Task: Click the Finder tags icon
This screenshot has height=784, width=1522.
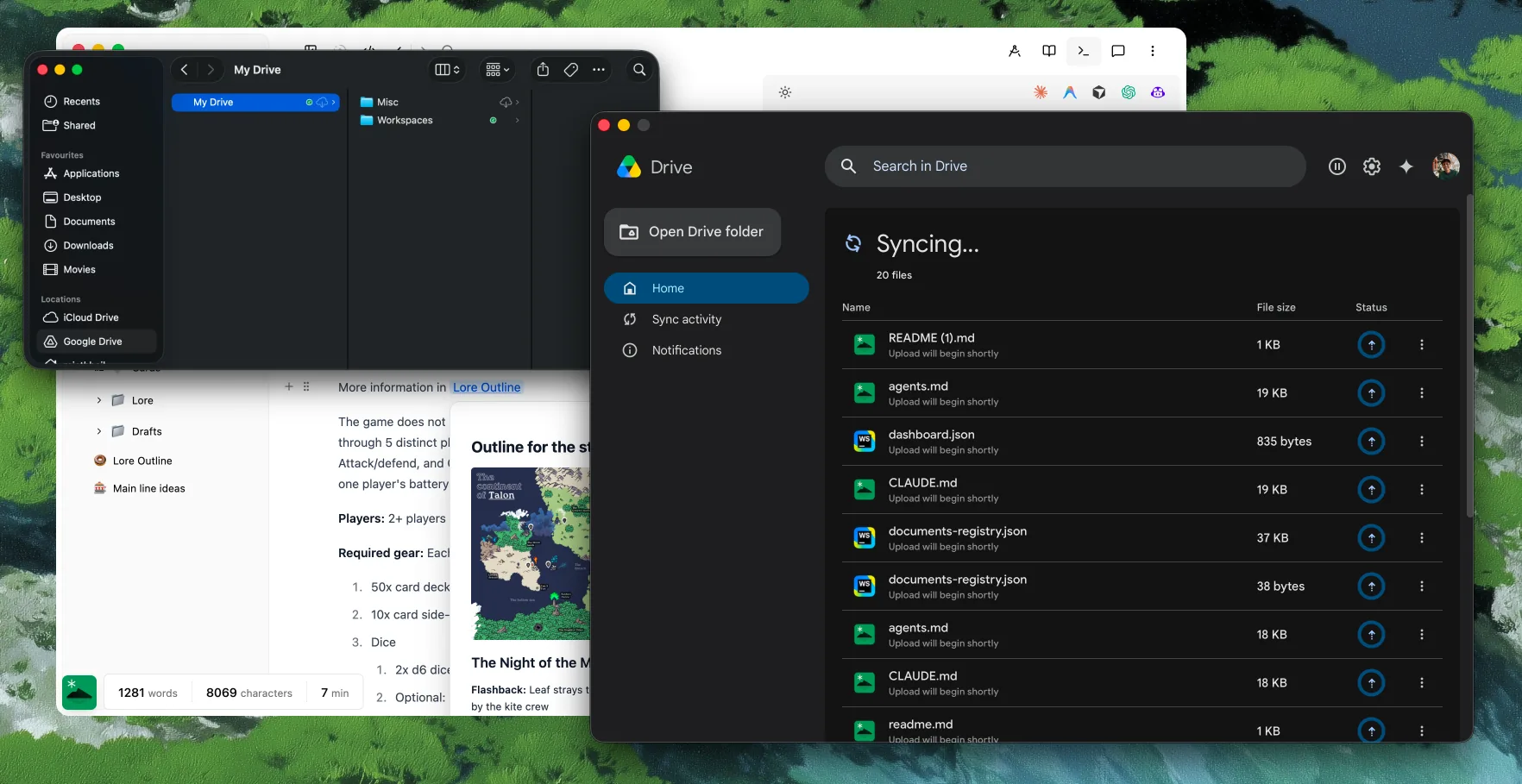Action: tap(570, 70)
